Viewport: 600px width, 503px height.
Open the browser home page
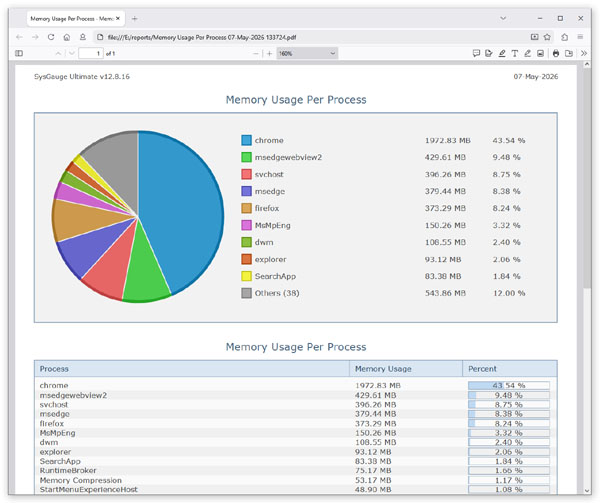pyautogui.click(x=67, y=37)
